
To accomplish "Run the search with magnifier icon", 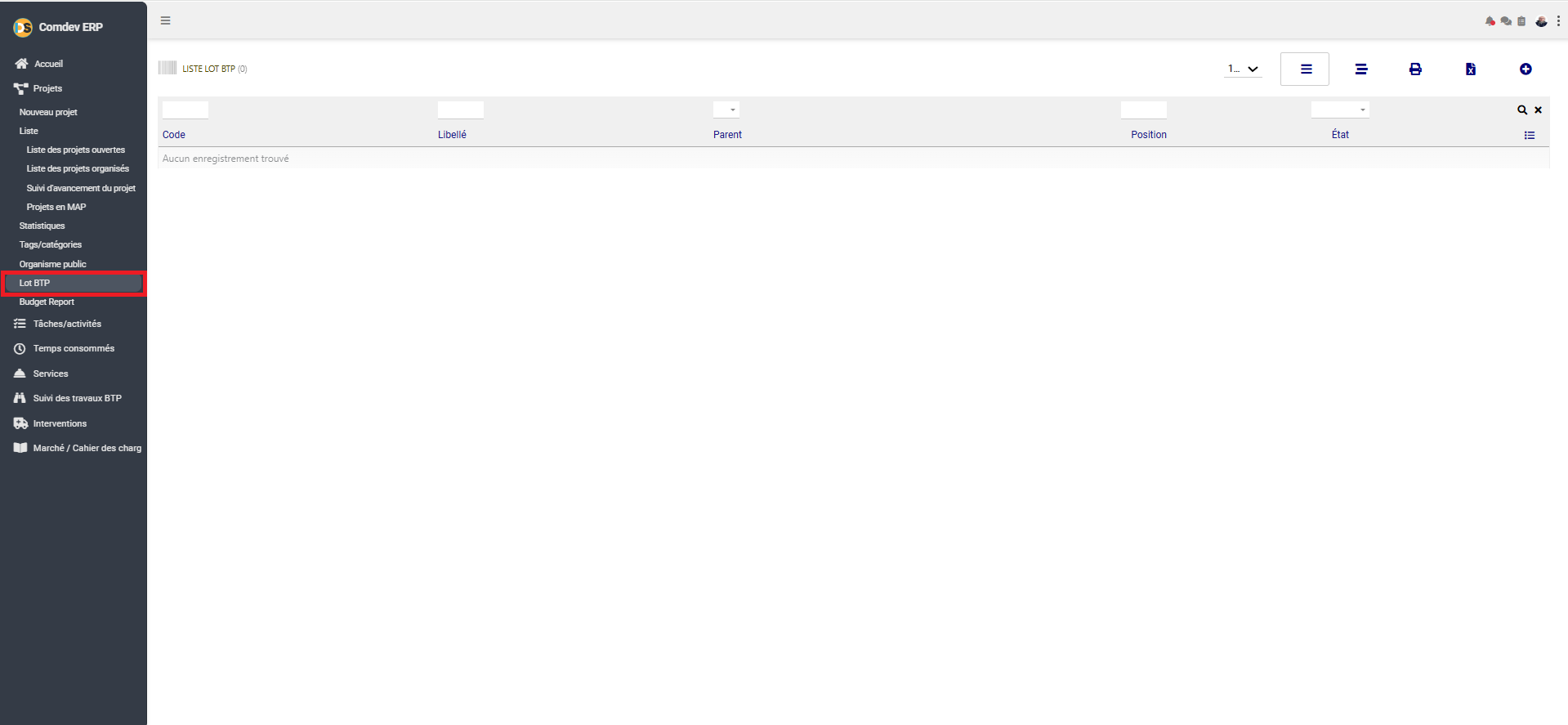I will 1522,110.
